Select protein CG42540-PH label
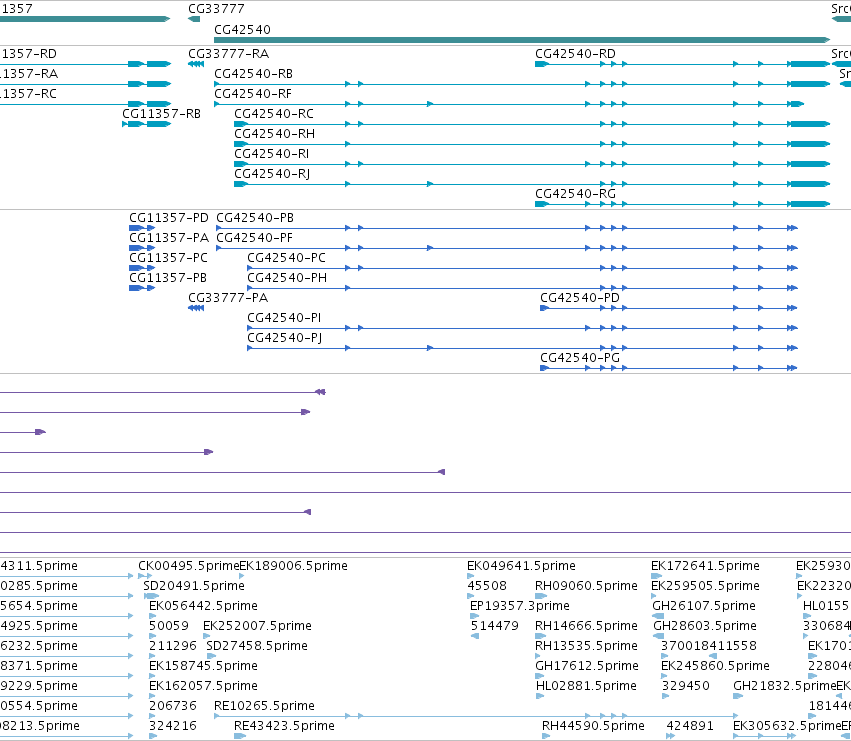The height and width of the screenshot is (741, 851). click(287, 278)
